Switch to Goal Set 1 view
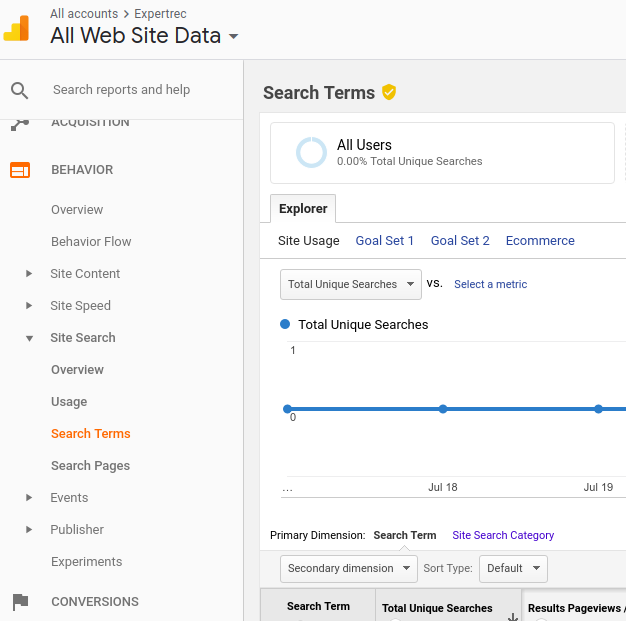This screenshot has width=626, height=621. pyautogui.click(x=384, y=241)
